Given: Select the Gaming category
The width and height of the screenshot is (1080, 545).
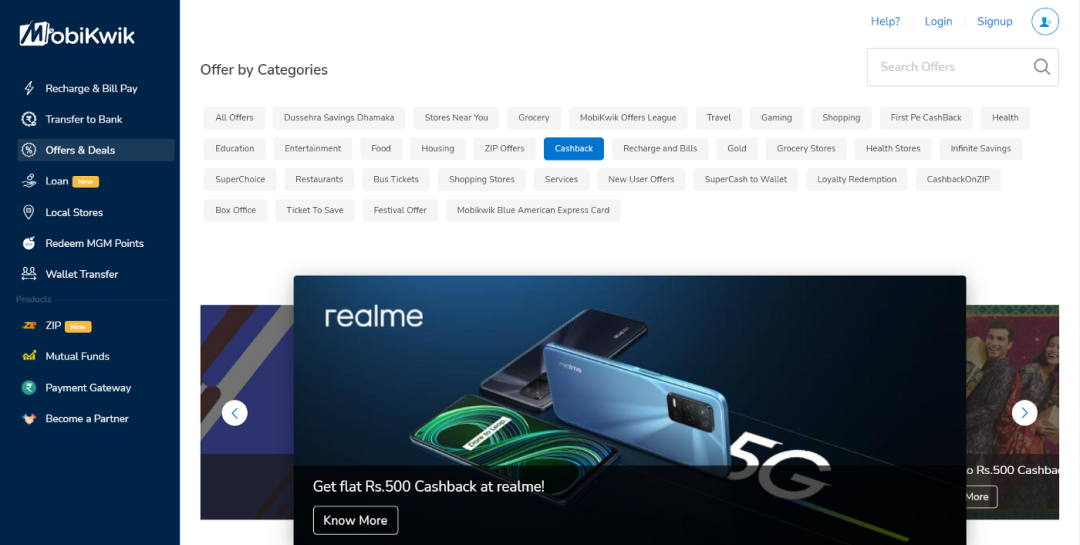Looking at the screenshot, I should (776, 118).
